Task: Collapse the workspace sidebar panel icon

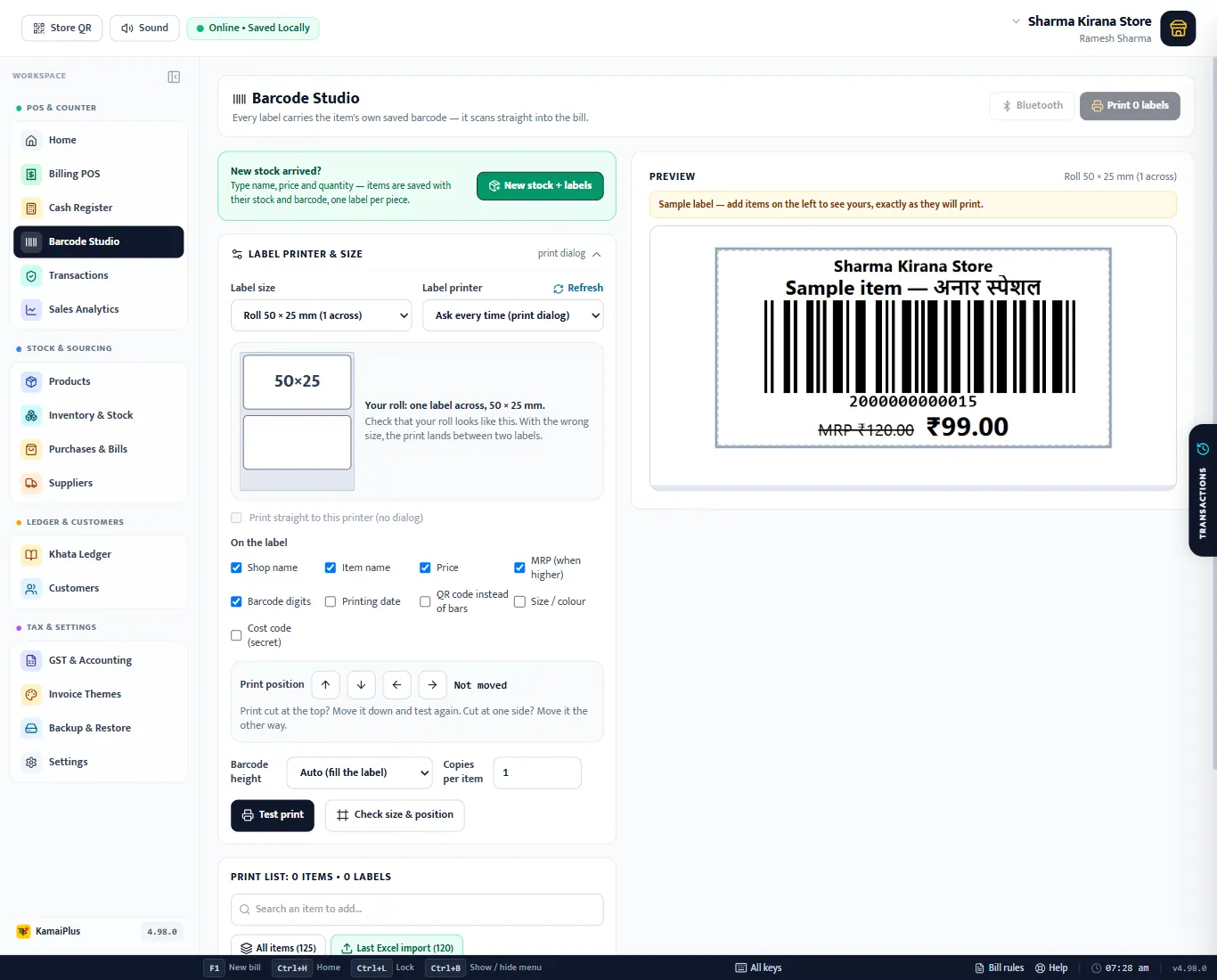Action: coord(174,77)
